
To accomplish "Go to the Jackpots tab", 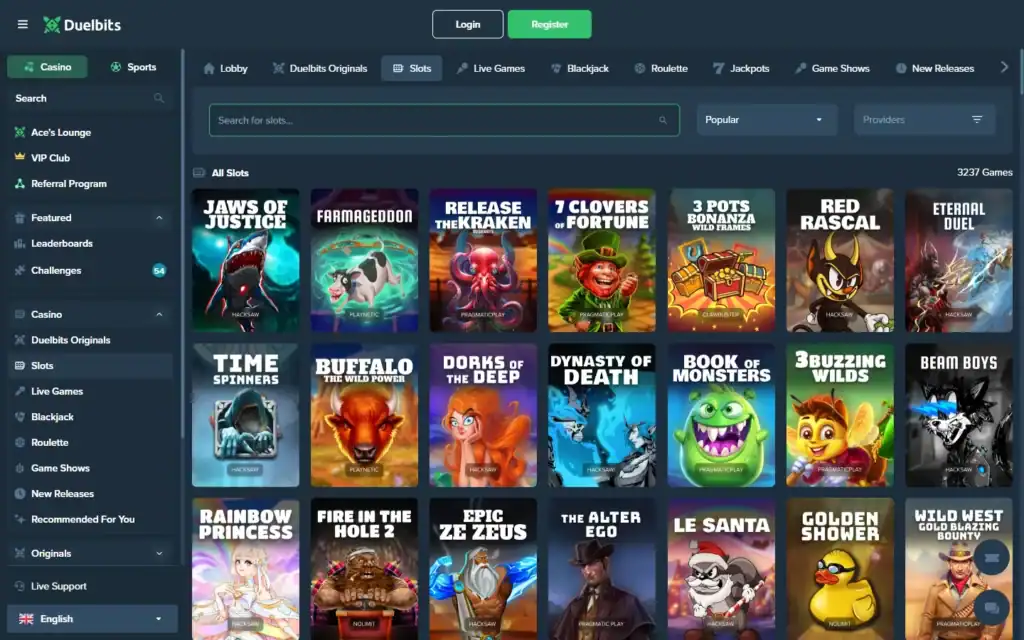I will (x=741, y=68).
